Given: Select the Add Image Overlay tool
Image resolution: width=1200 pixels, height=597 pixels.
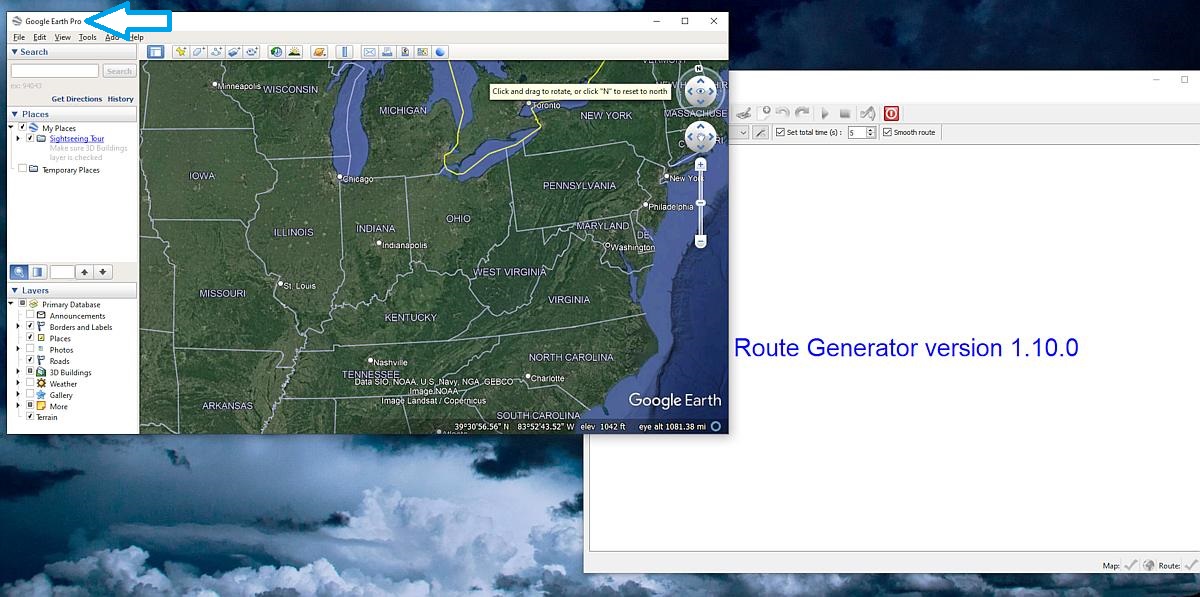Looking at the screenshot, I should coord(233,52).
